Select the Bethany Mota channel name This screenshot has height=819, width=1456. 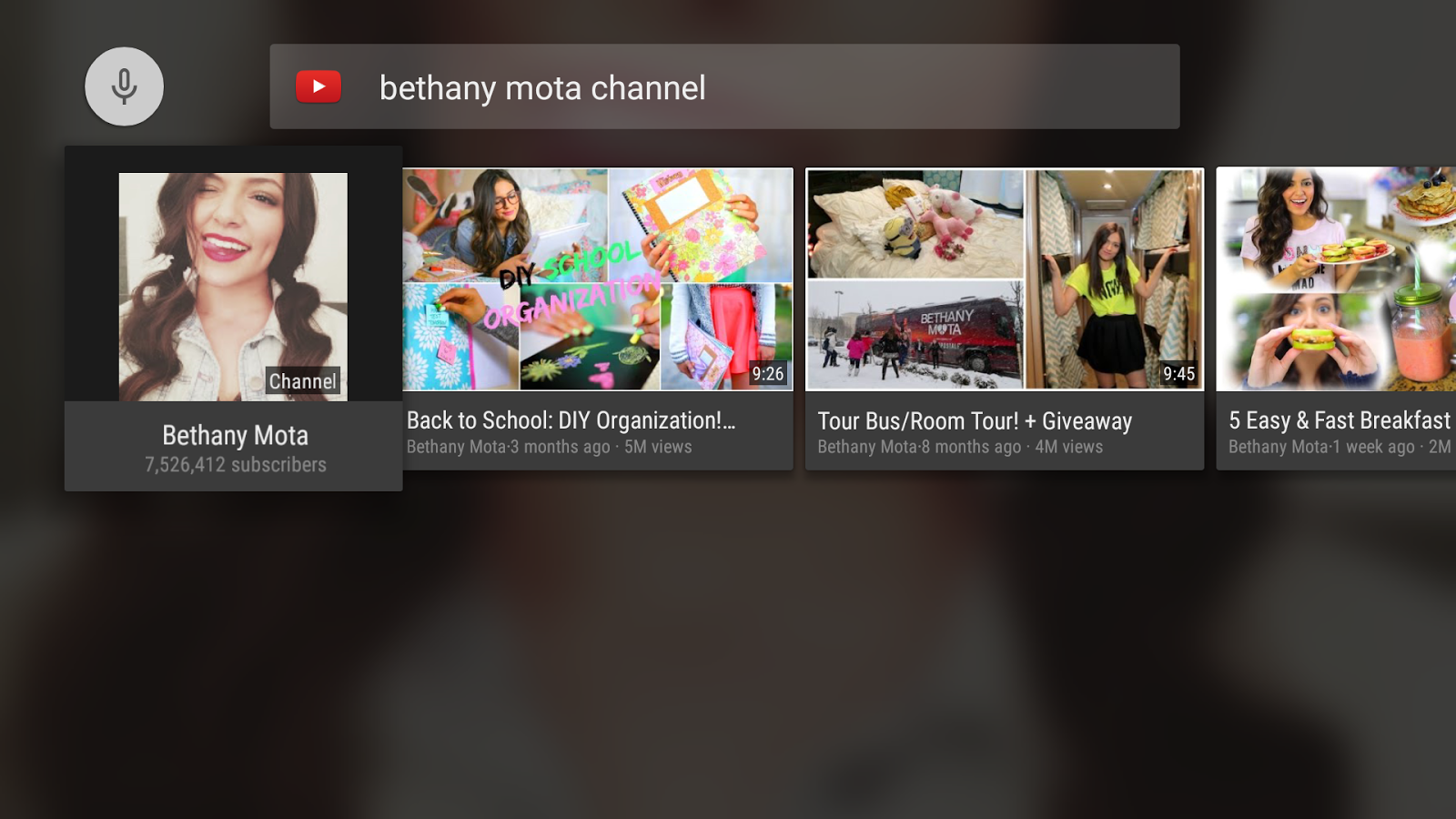click(235, 435)
